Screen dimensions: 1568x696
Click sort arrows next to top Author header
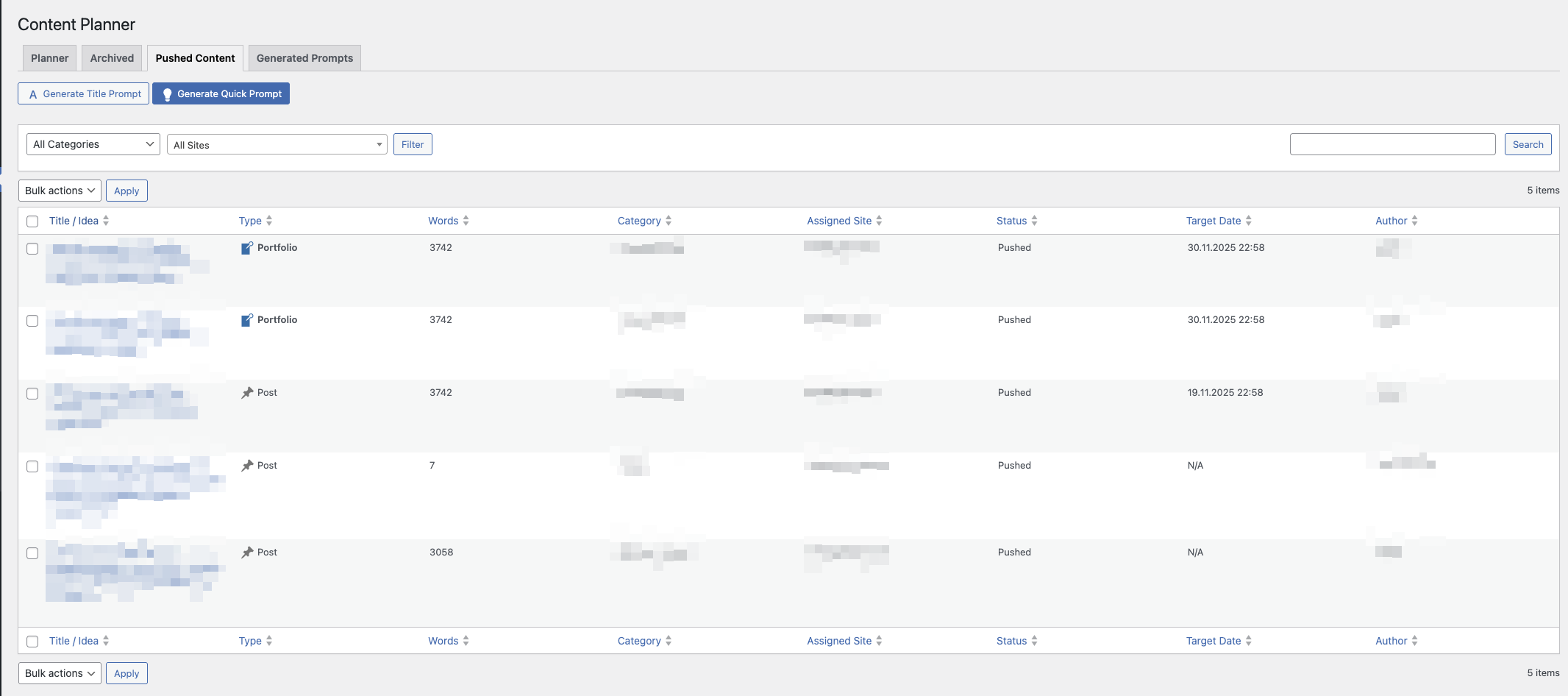coord(1414,221)
